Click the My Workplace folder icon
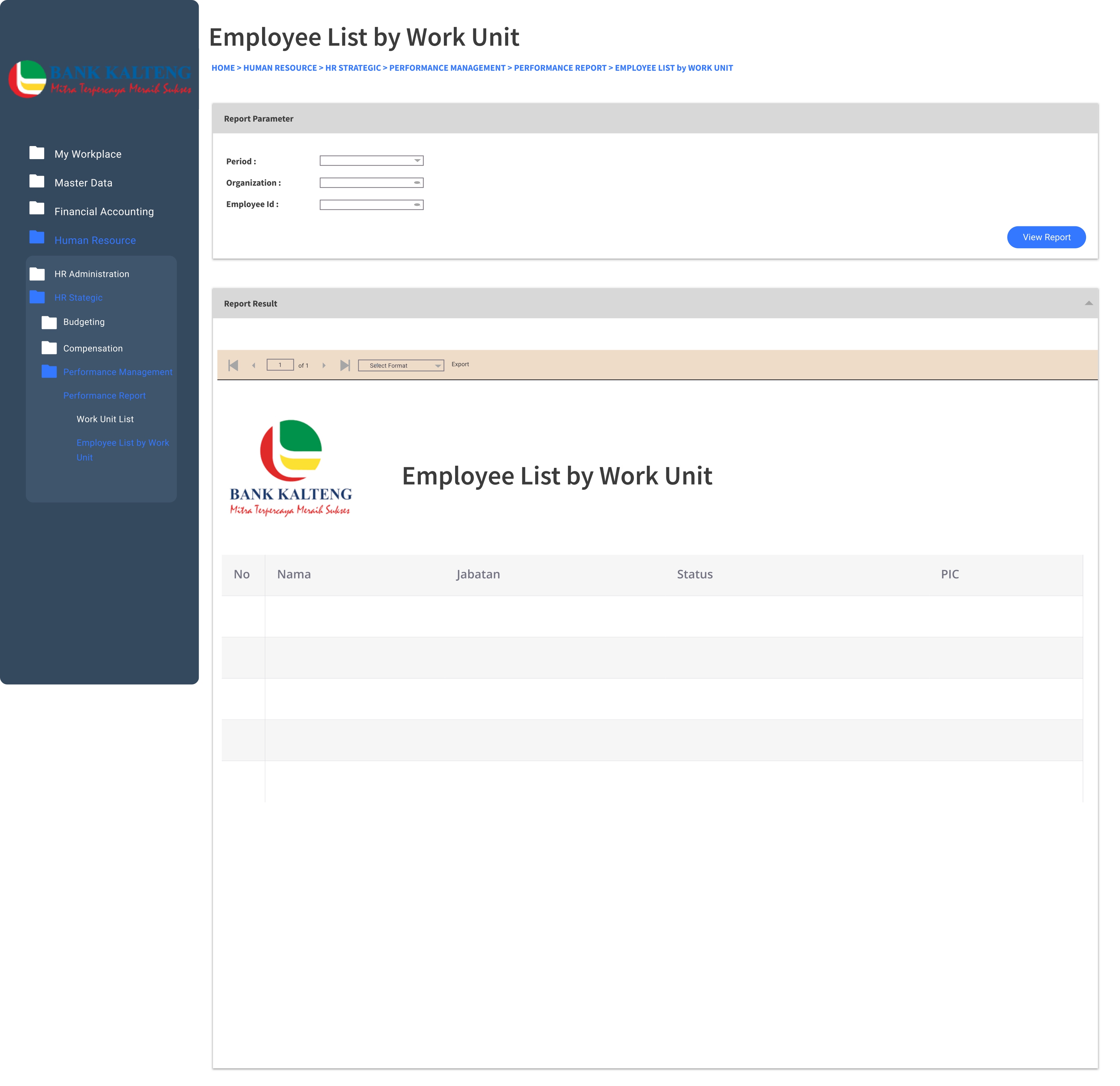 tap(37, 153)
